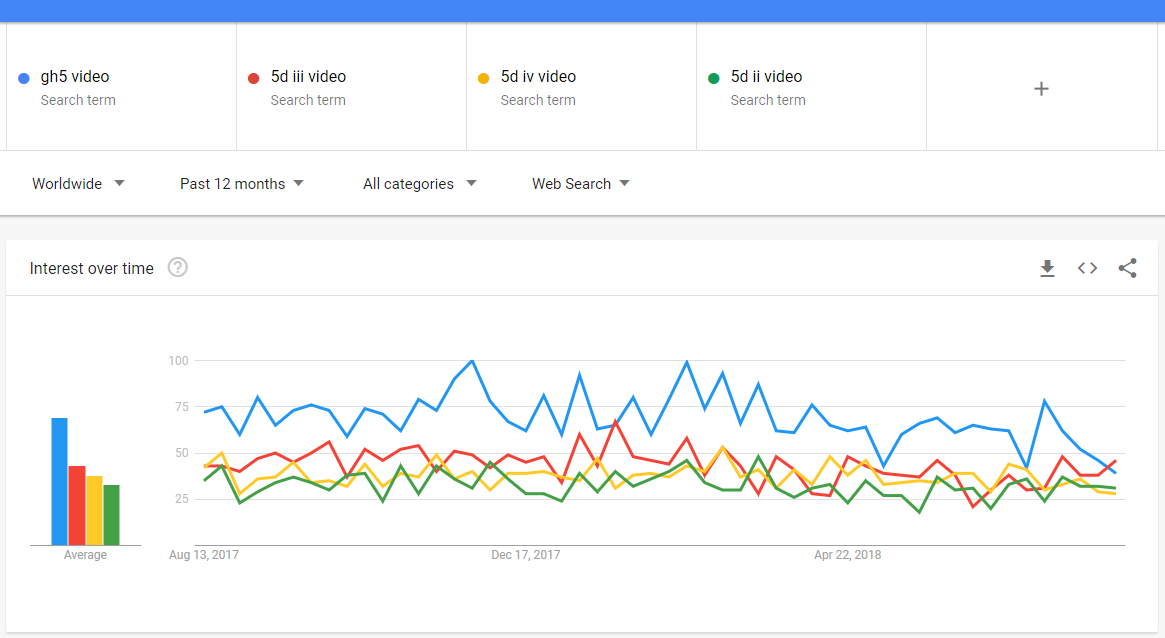
Task: Share the Interest over time chart
Action: 1127,268
